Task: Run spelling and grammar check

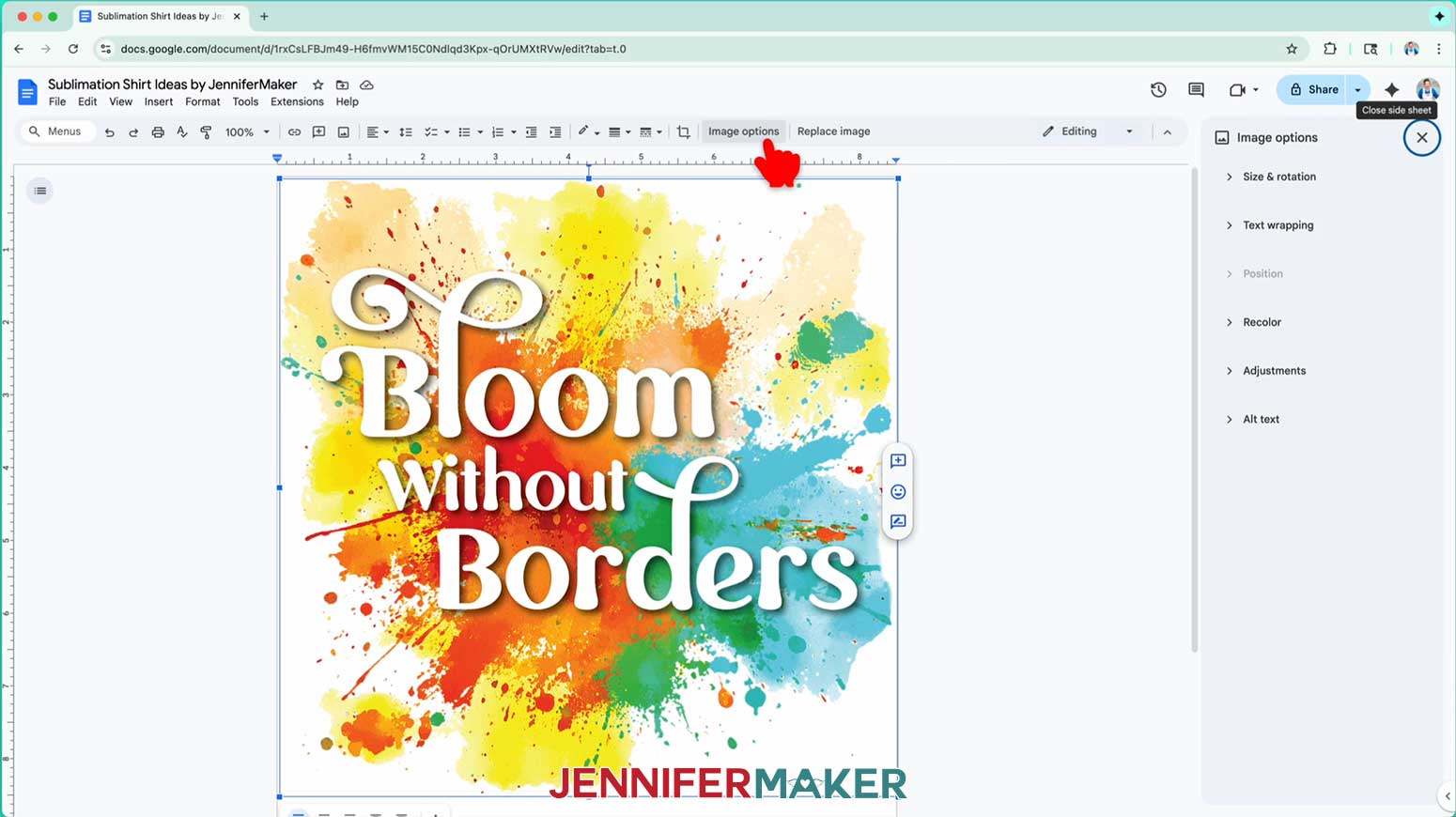Action: 182,132
